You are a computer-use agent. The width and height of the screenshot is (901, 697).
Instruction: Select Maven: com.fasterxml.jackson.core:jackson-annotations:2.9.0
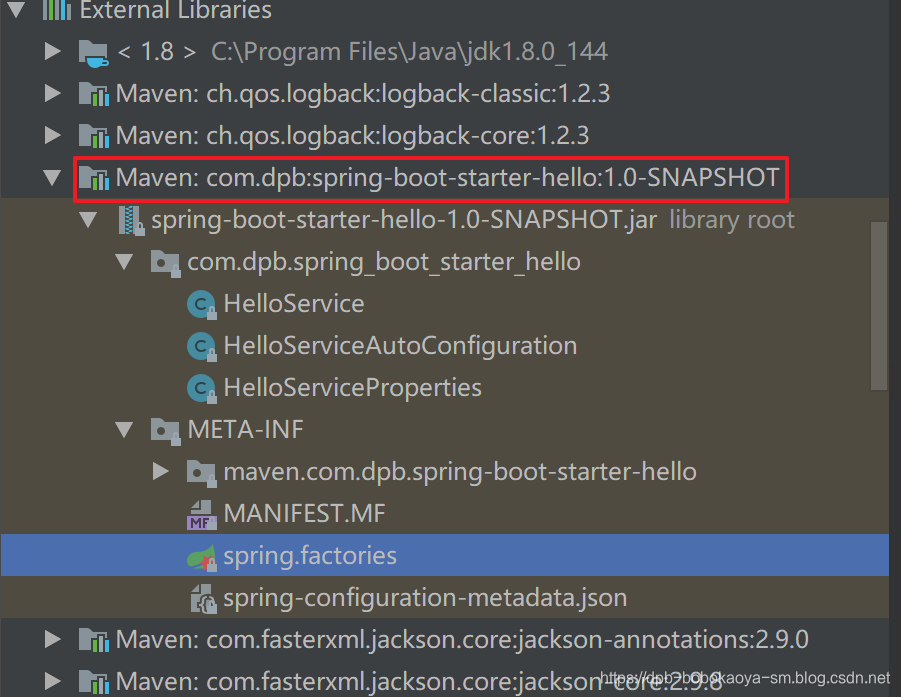point(462,640)
